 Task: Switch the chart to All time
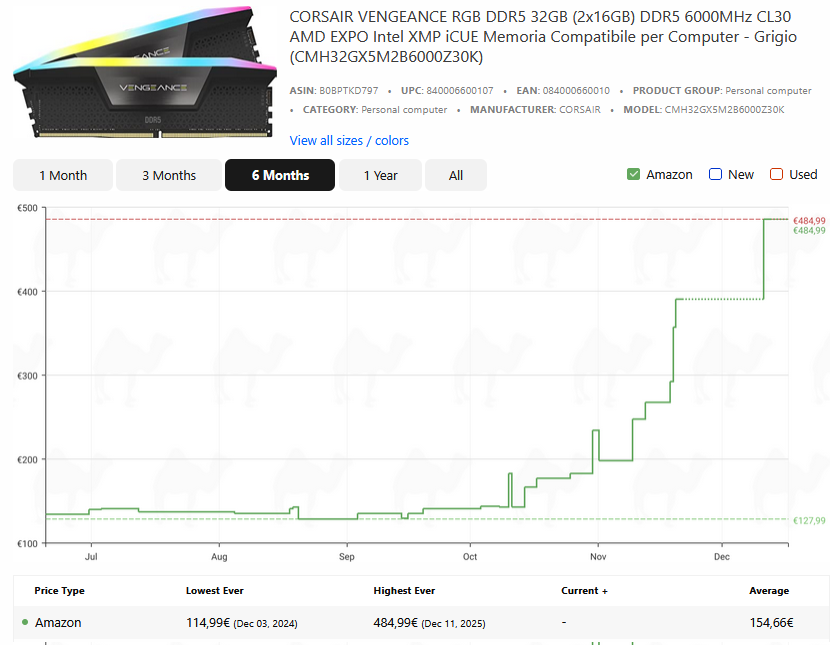456,175
